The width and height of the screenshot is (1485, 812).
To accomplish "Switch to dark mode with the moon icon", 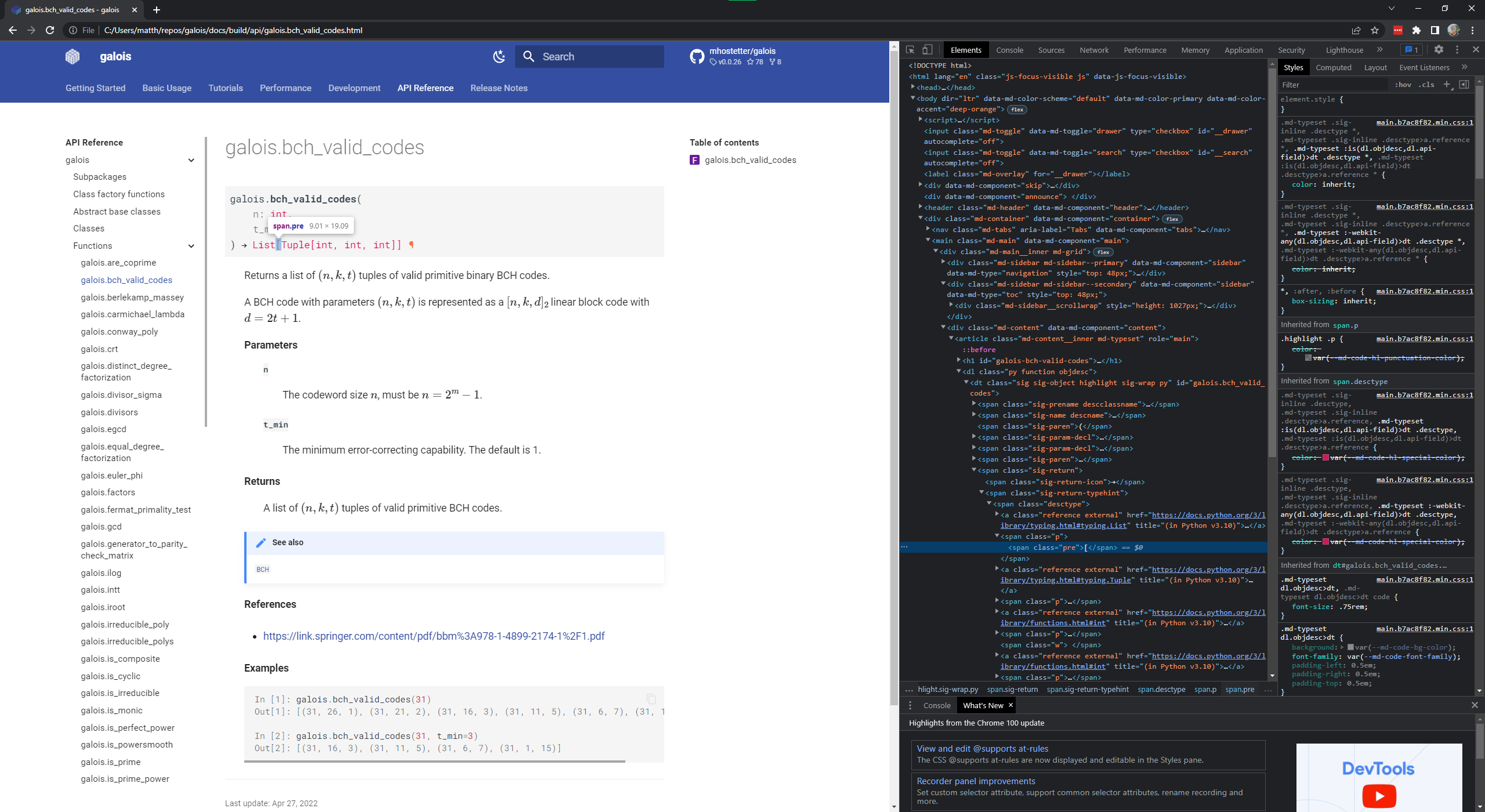I will (x=499, y=56).
